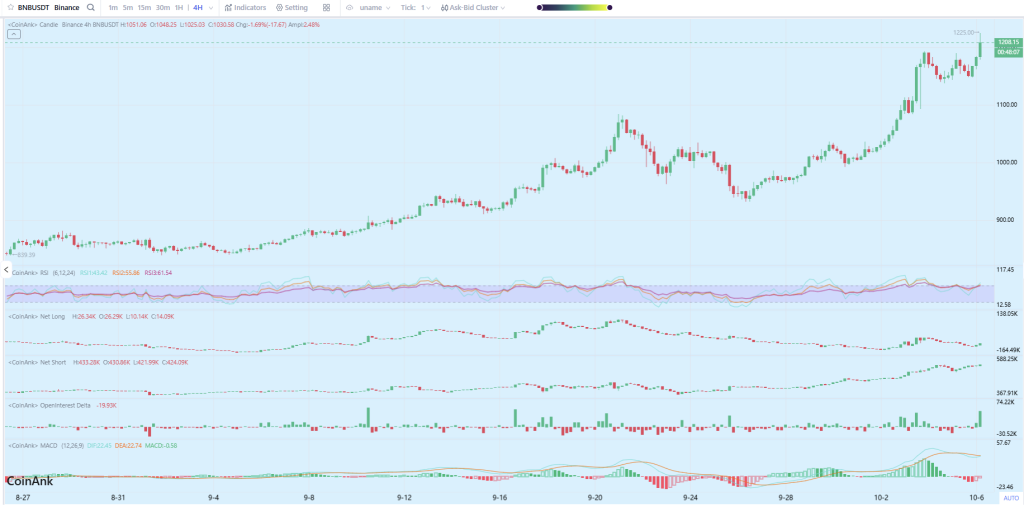Expand more timeframes chevron after 4H
This screenshot has height=507, width=1024.
tap(211, 7)
